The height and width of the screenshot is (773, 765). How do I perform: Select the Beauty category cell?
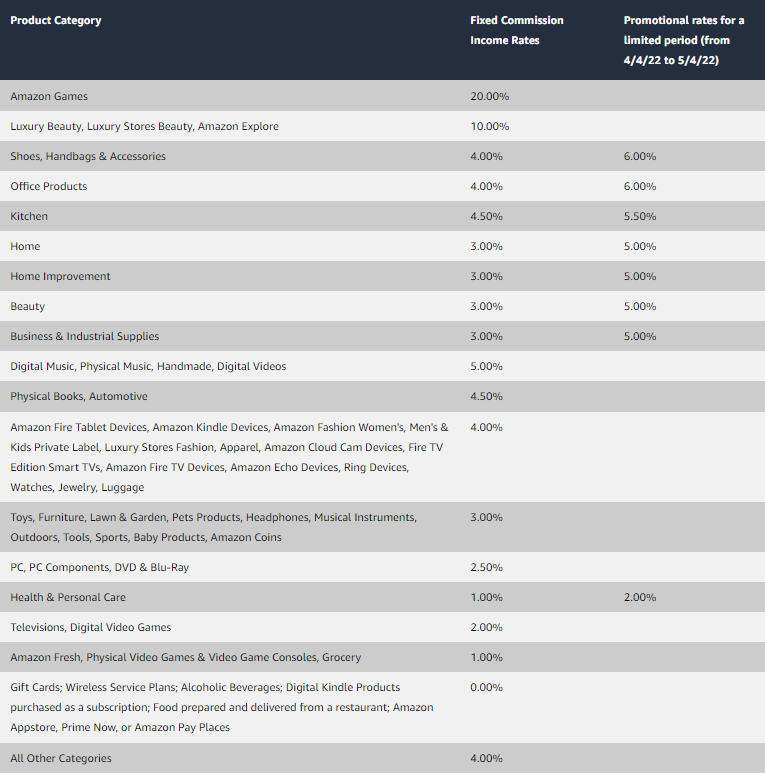pyautogui.click(x=28, y=307)
